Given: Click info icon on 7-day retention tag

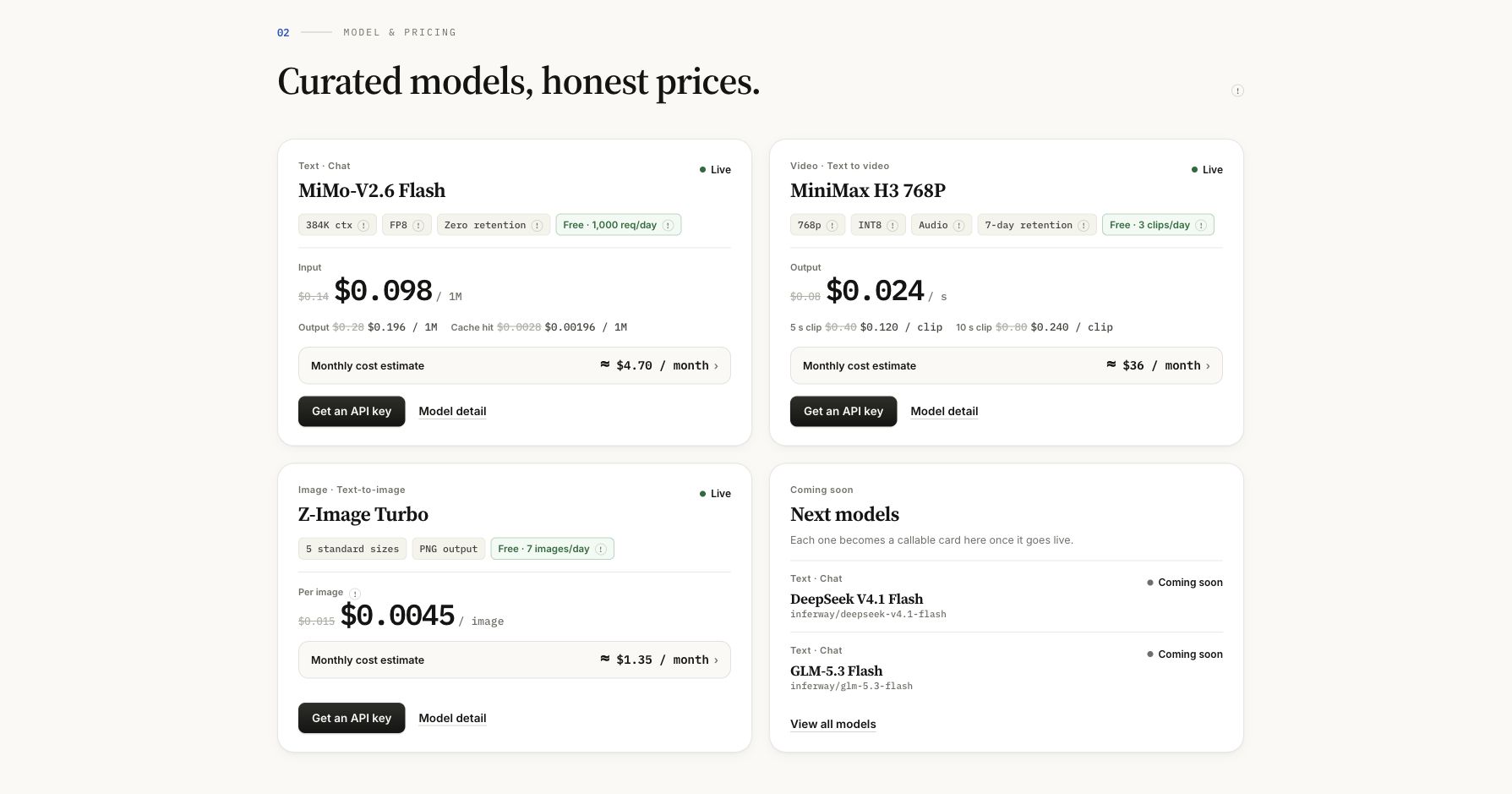Looking at the screenshot, I should (1084, 226).
